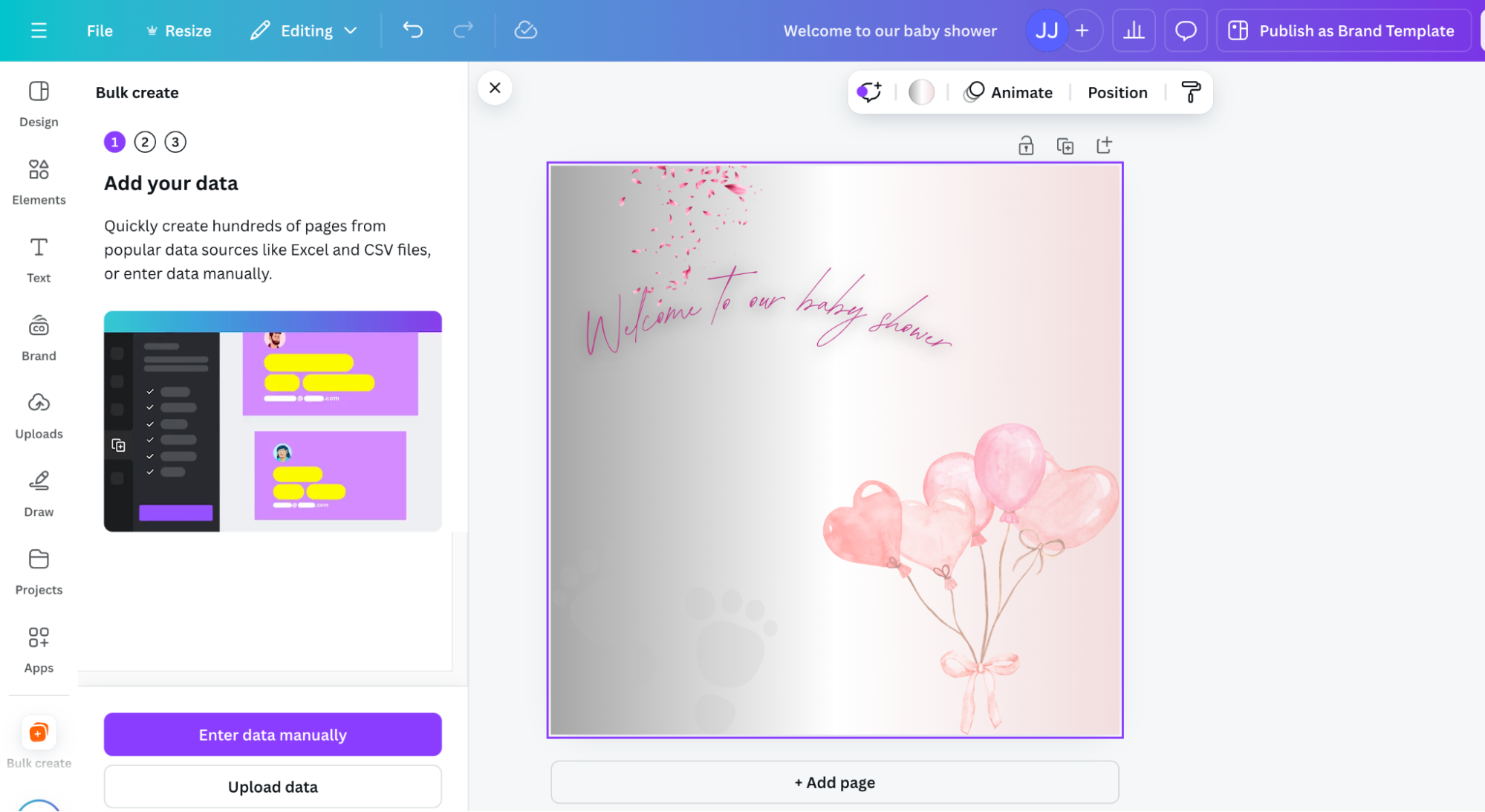Select the pink balloons graphic
Viewport: 1485px width, 812px height.
972,578
